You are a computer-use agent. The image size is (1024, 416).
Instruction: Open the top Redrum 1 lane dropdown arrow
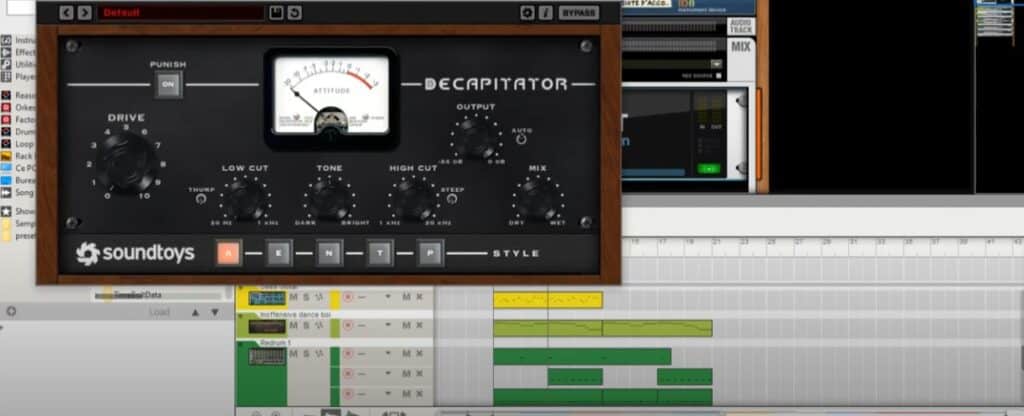tap(387, 353)
